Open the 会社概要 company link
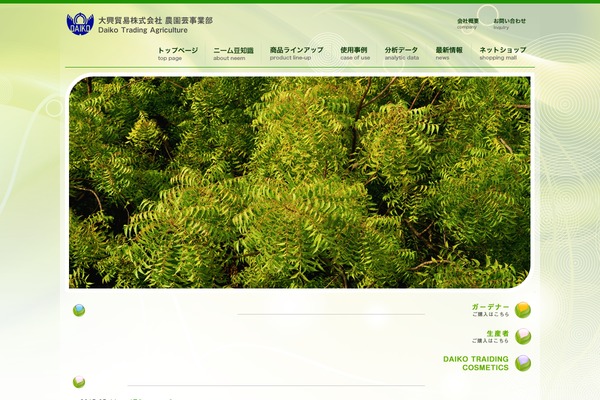The height and width of the screenshot is (400, 600). [x=468, y=24]
